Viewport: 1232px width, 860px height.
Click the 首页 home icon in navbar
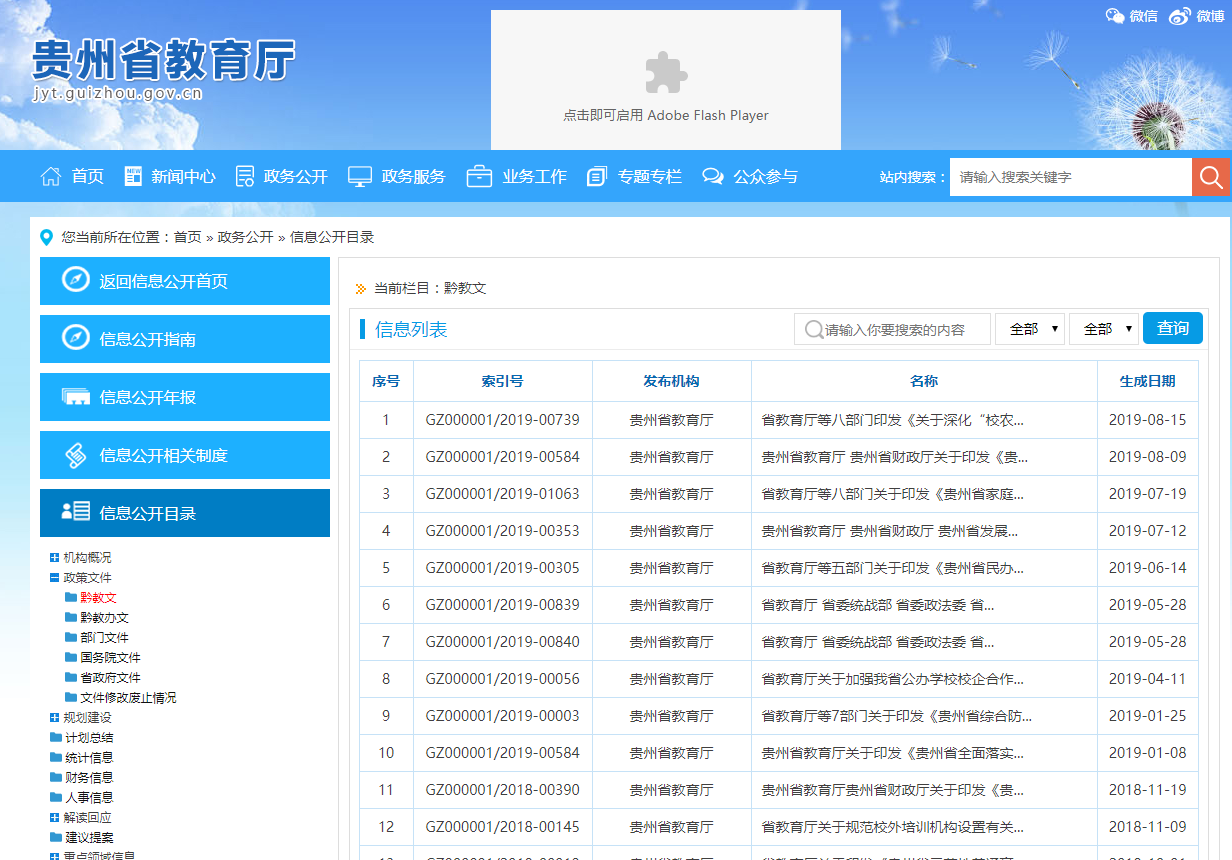click(x=51, y=177)
